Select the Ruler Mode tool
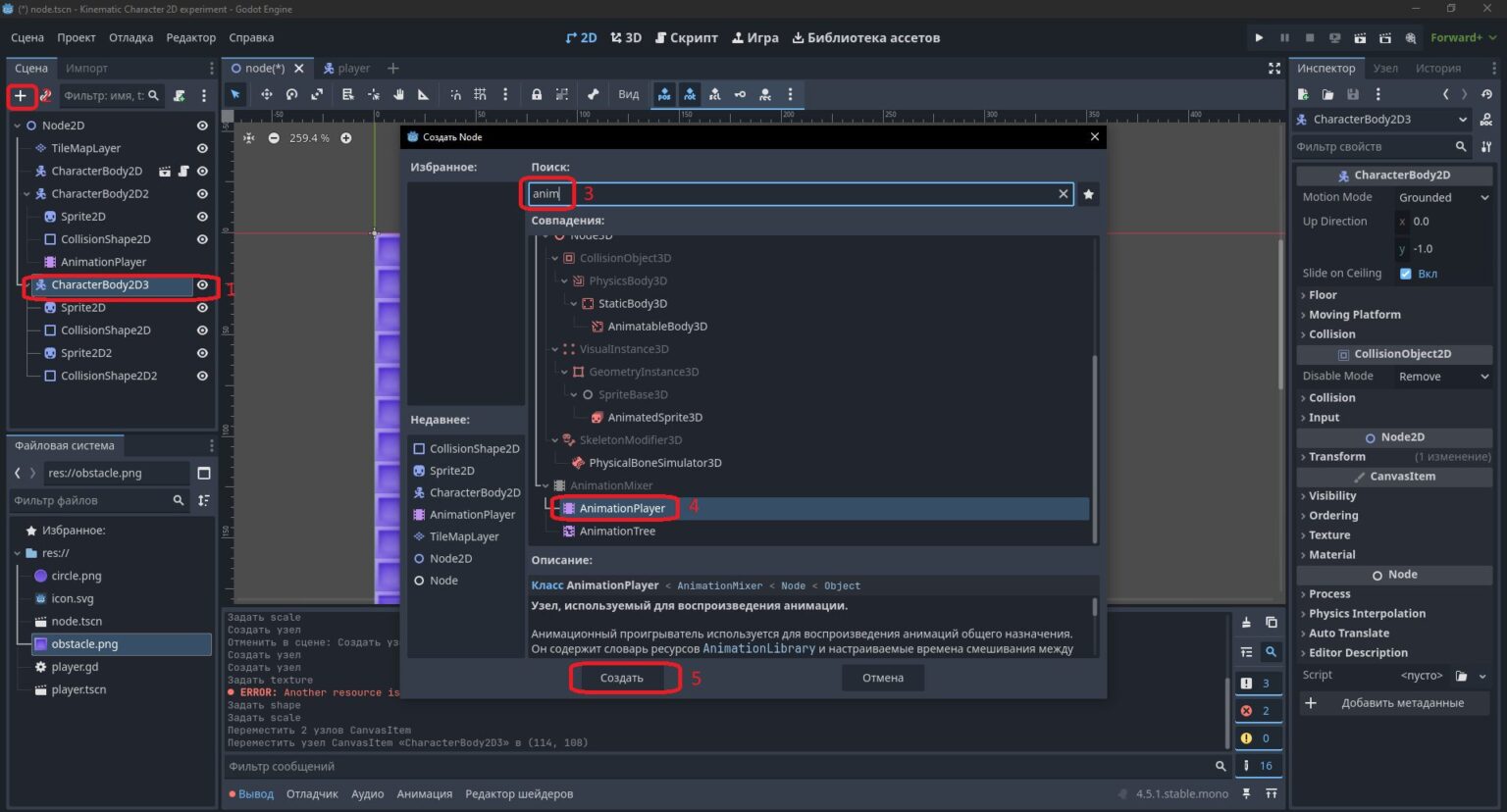The image size is (1507, 812). pos(424,94)
